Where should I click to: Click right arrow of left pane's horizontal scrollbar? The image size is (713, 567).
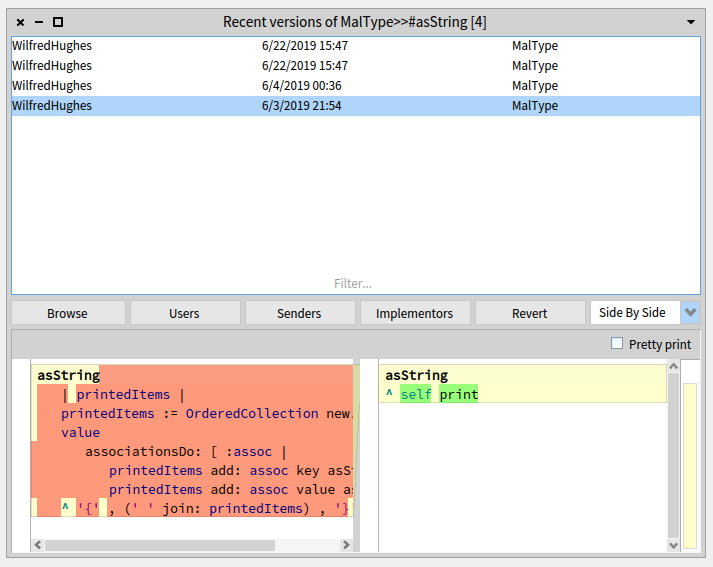(346, 545)
